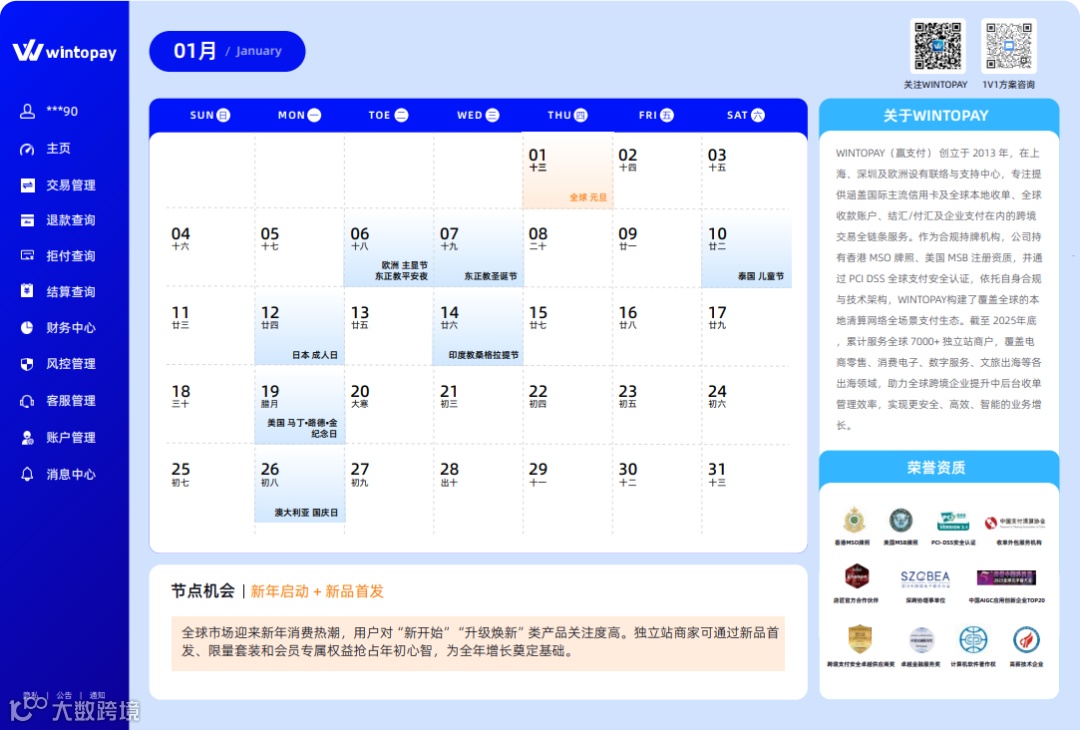1080x730 pixels.
Task: Open 财务中心 menu item
Action: point(71,328)
